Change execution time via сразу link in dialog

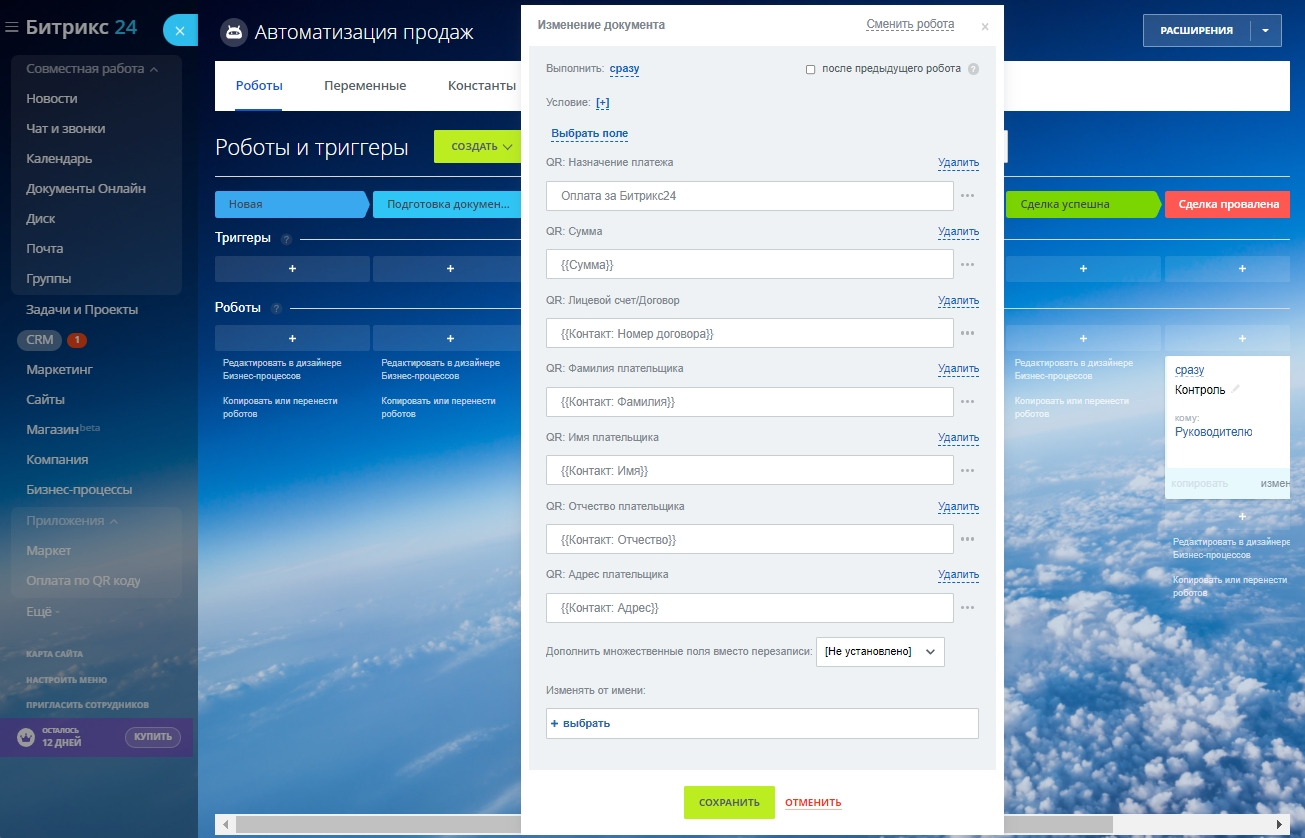[625, 69]
